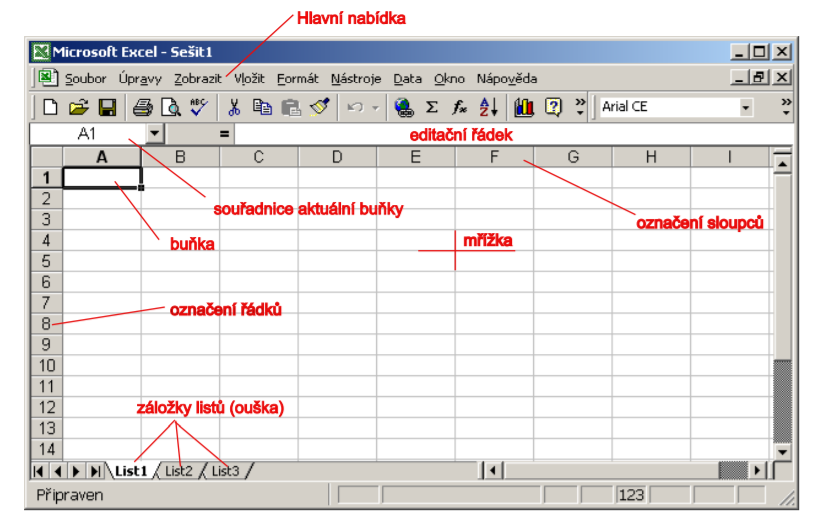Screen dimensions: 818x532
Task: Open the Data menu
Action: (x=407, y=79)
